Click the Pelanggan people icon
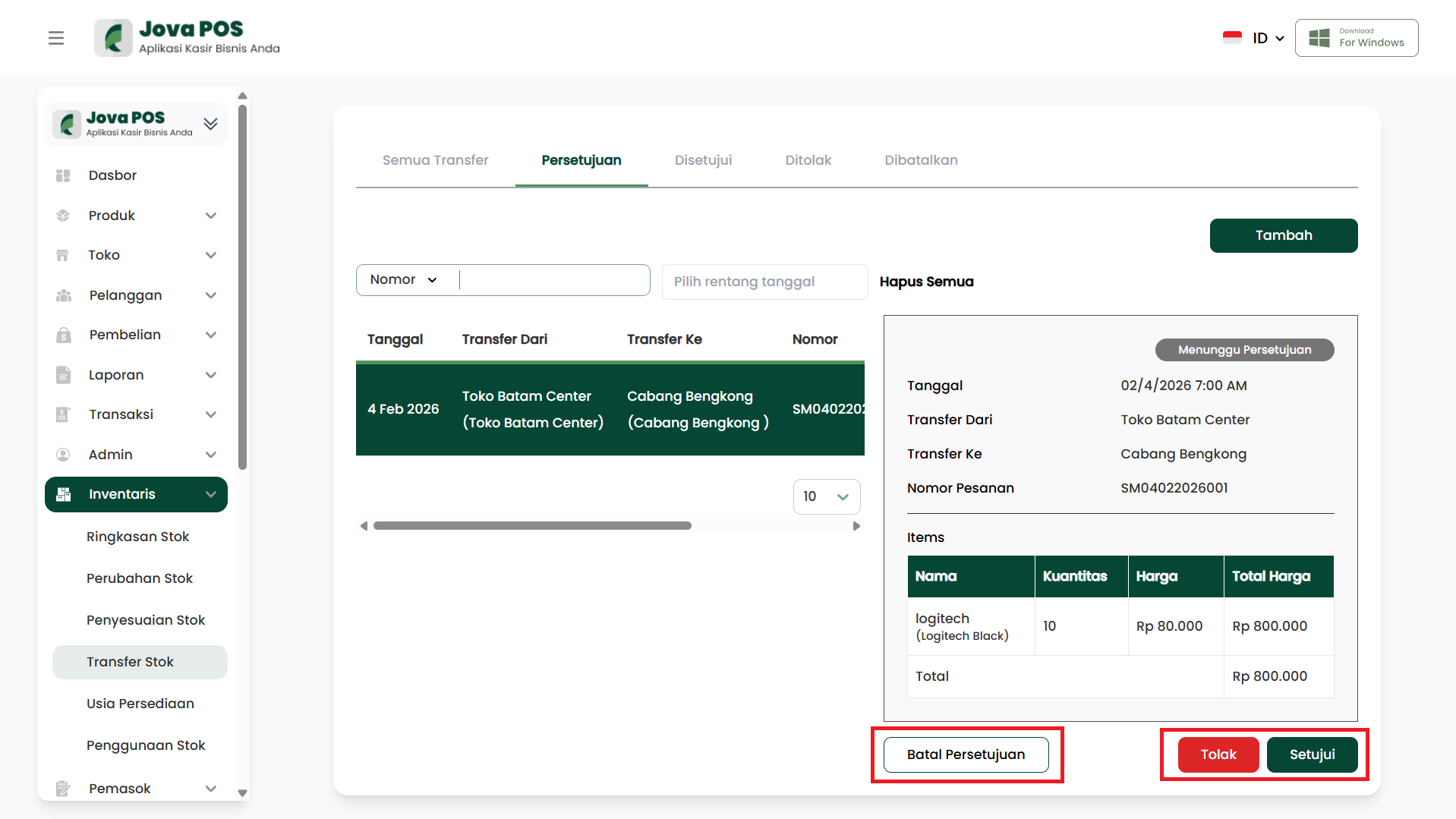 (x=63, y=295)
